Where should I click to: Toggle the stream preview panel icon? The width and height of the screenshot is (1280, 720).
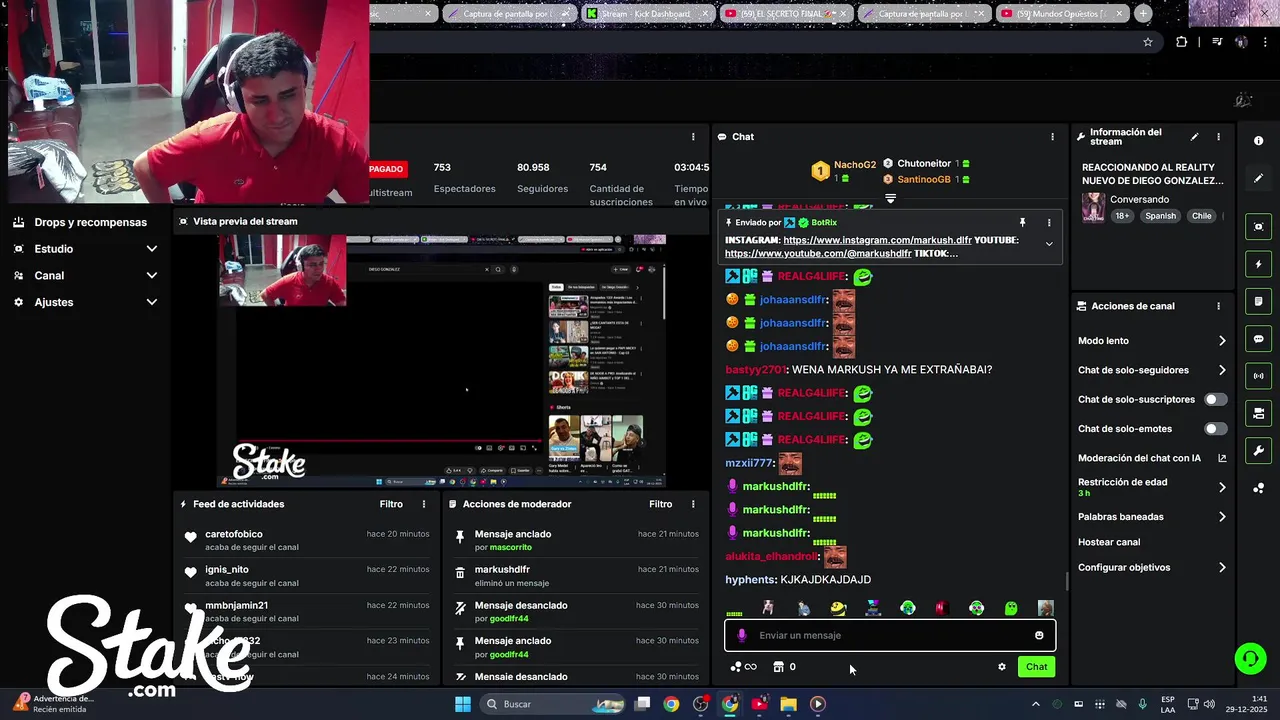pyautogui.click(x=1258, y=227)
